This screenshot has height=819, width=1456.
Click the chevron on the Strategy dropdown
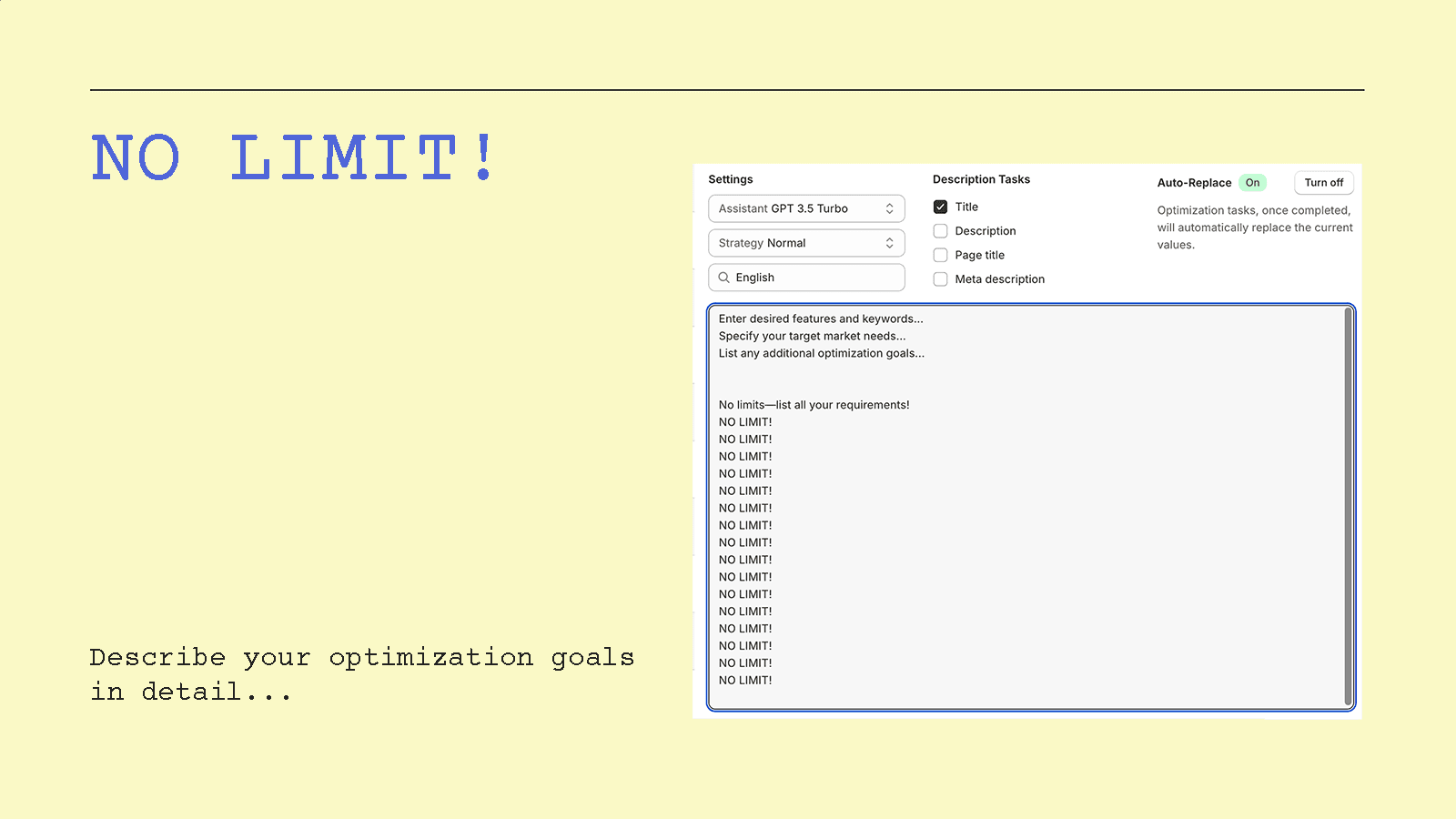pos(890,242)
